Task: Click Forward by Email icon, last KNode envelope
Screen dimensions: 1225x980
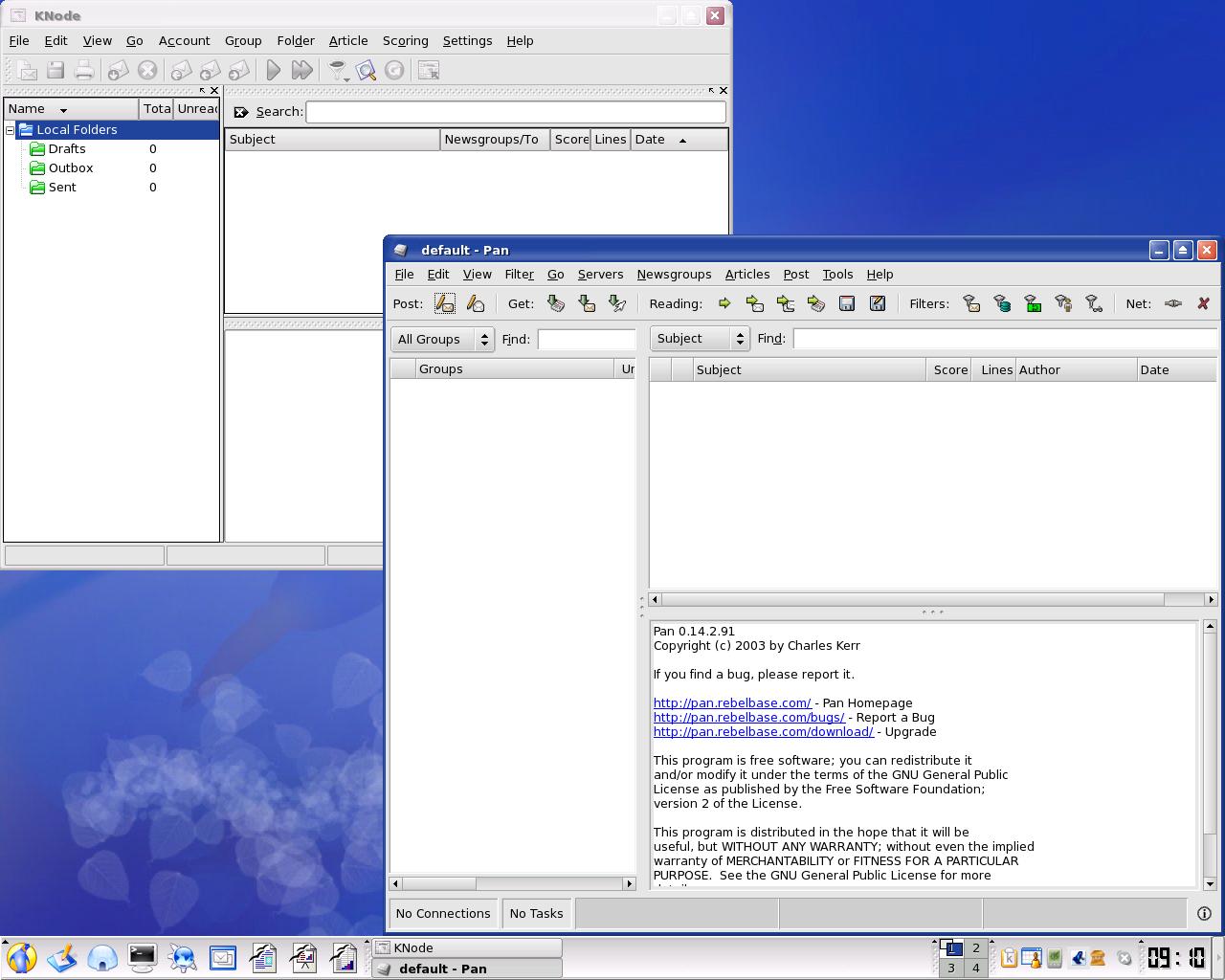Action: (x=239, y=70)
